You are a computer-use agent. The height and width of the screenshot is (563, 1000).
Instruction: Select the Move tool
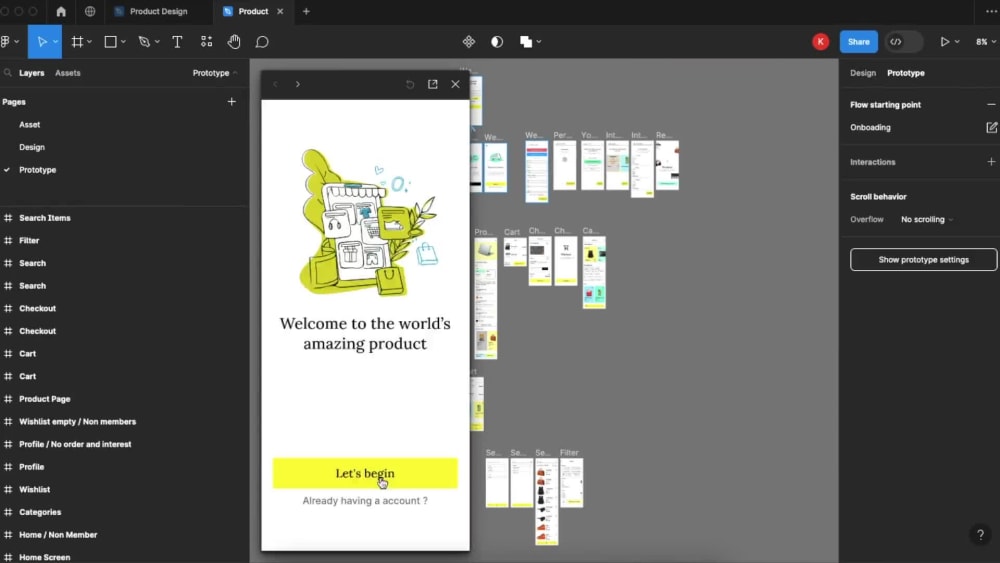(41, 41)
